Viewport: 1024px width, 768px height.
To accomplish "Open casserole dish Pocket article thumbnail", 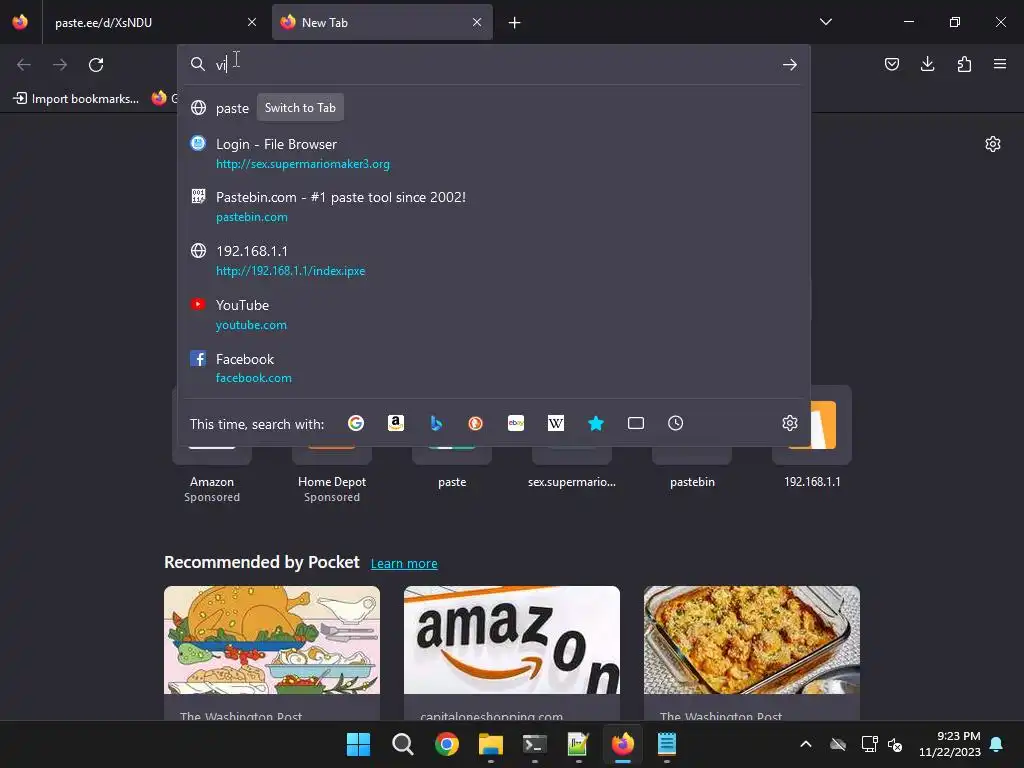I will click(x=752, y=640).
